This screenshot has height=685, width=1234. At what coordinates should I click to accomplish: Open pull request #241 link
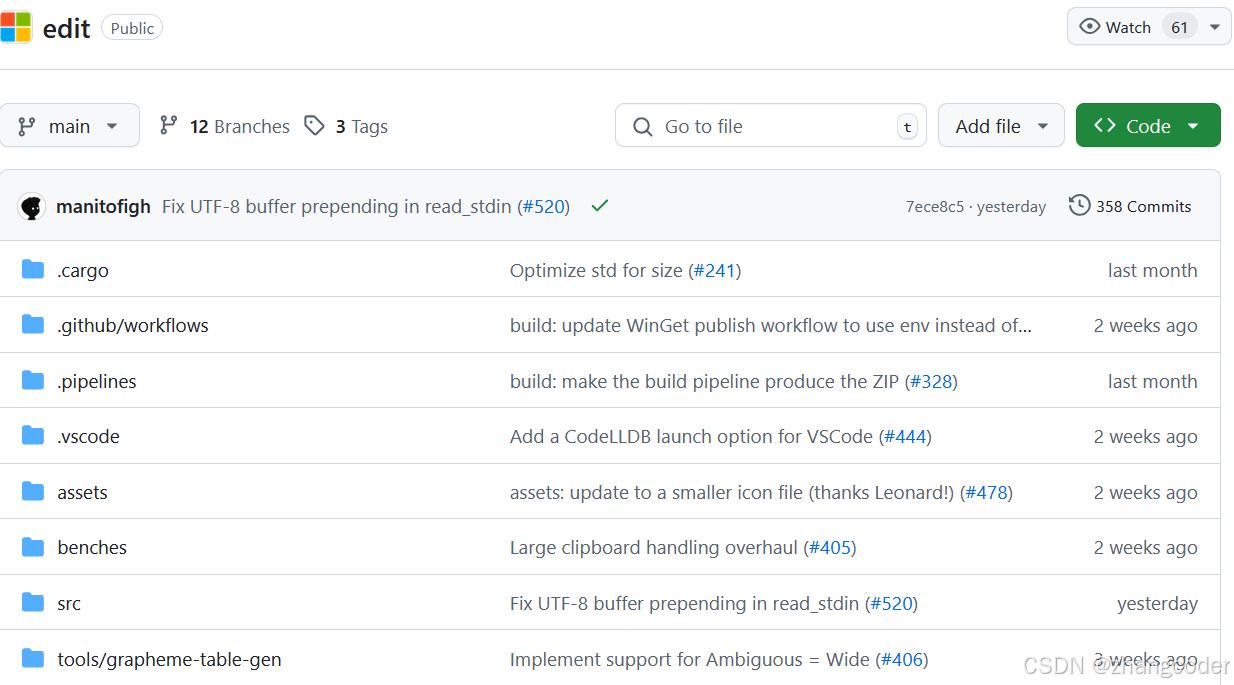[x=714, y=270]
